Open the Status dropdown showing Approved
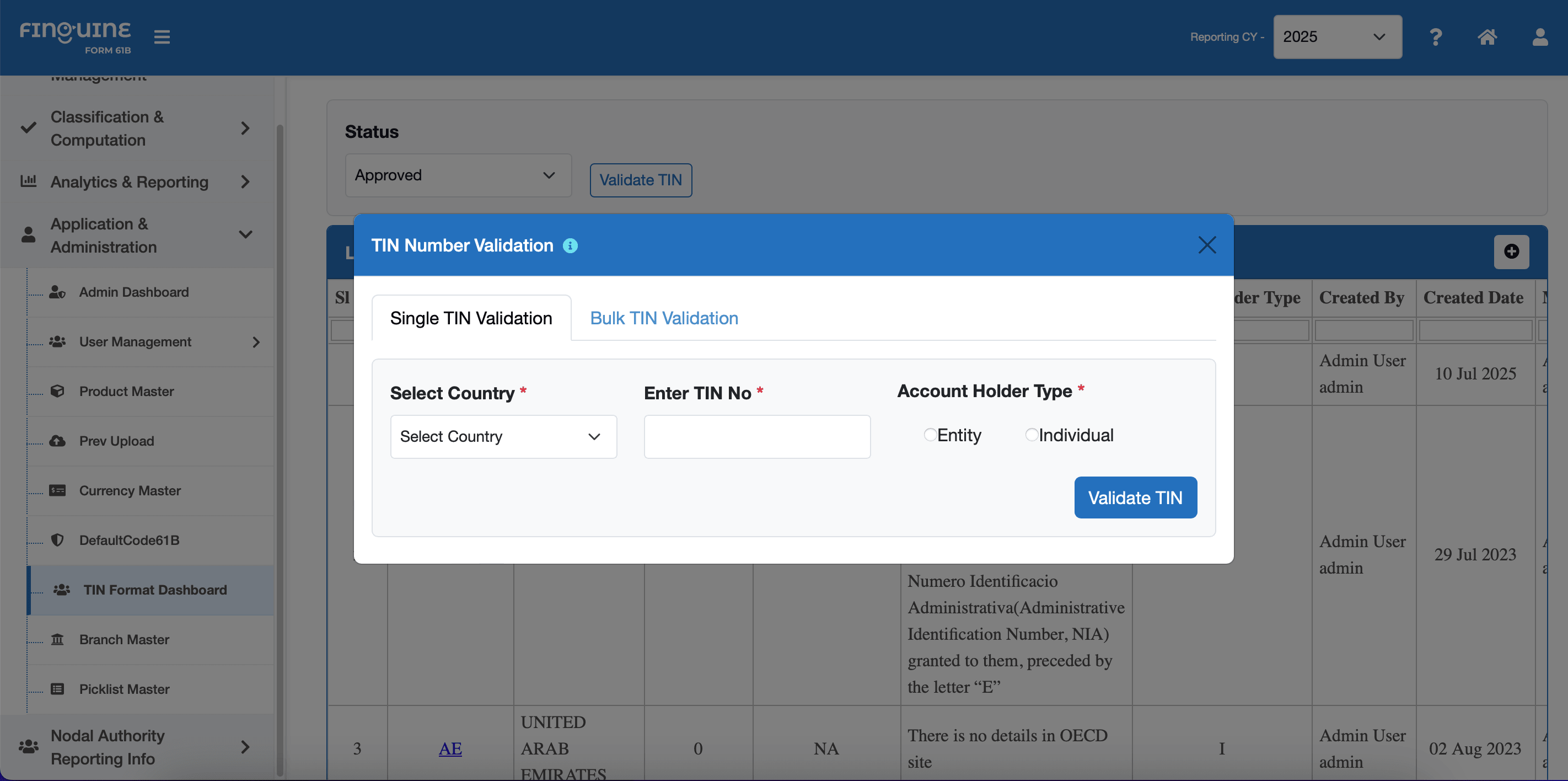This screenshot has width=1568, height=781. pyautogui.click(x=458, y=175)
